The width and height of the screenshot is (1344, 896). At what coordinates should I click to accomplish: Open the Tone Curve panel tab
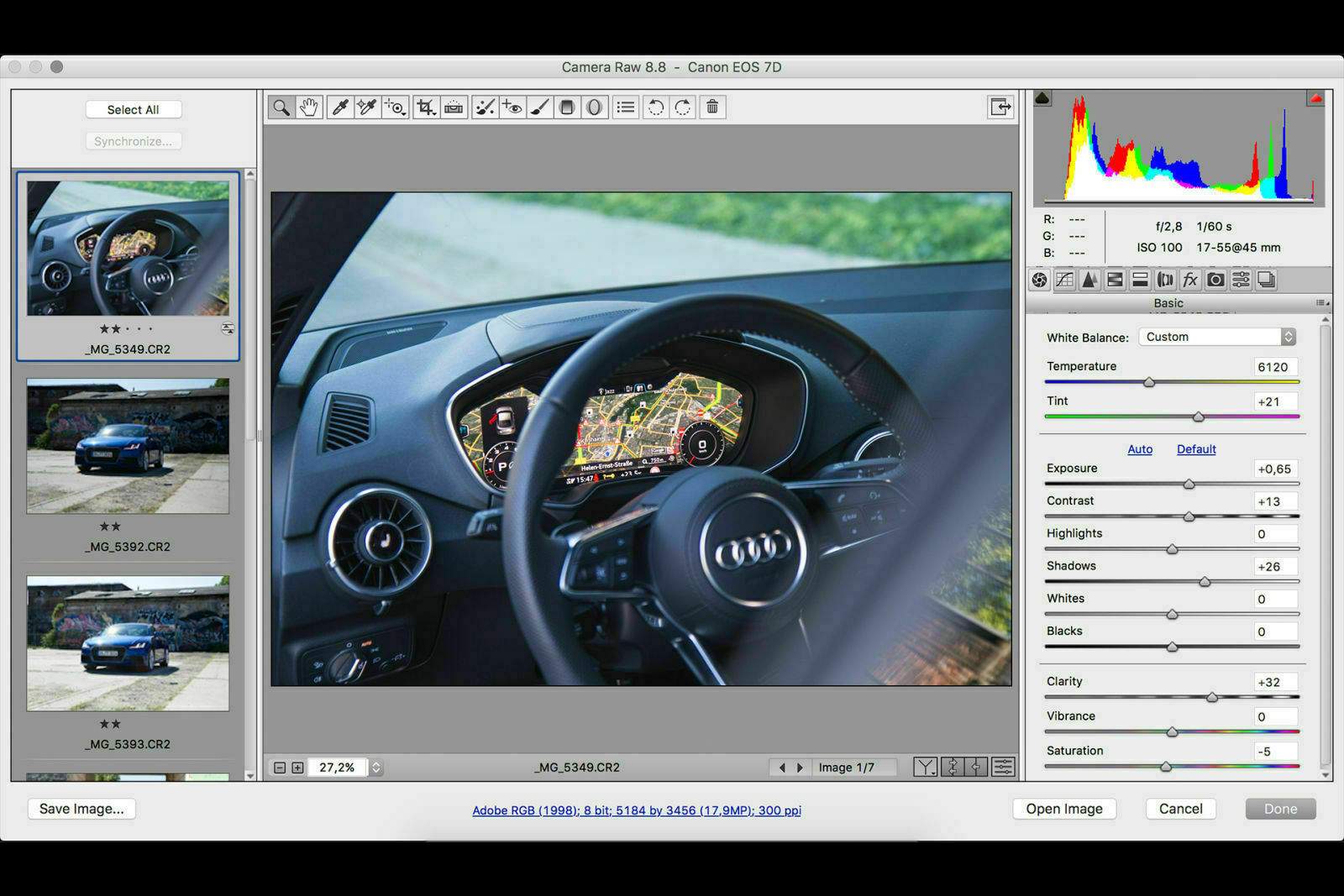(x=1064, y=280)
